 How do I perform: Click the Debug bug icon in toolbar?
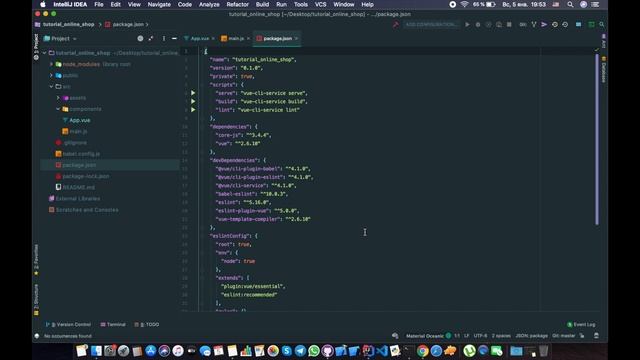point(478,24)
